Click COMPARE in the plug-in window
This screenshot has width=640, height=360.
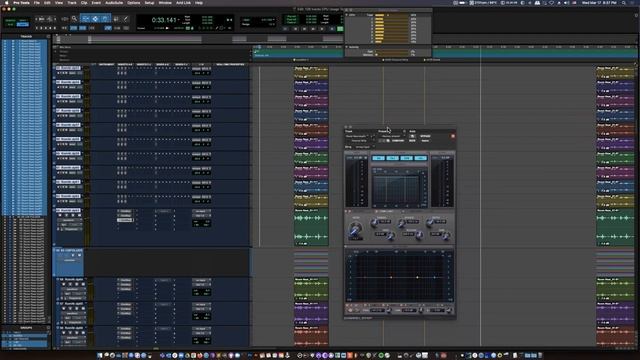(398, 141)
